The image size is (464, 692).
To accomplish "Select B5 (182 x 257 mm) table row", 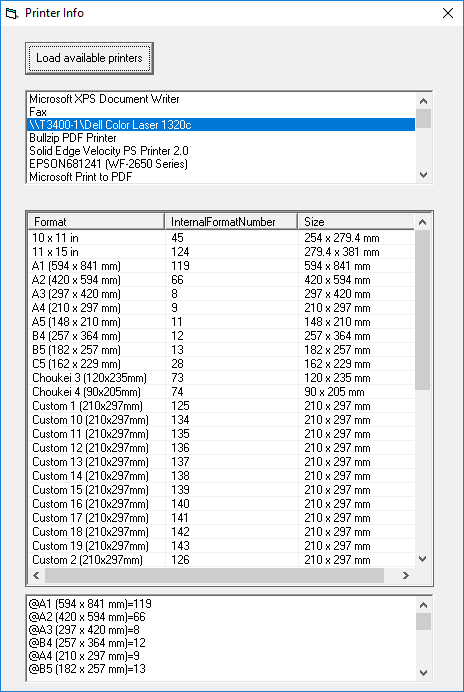I will pos(222,350).
